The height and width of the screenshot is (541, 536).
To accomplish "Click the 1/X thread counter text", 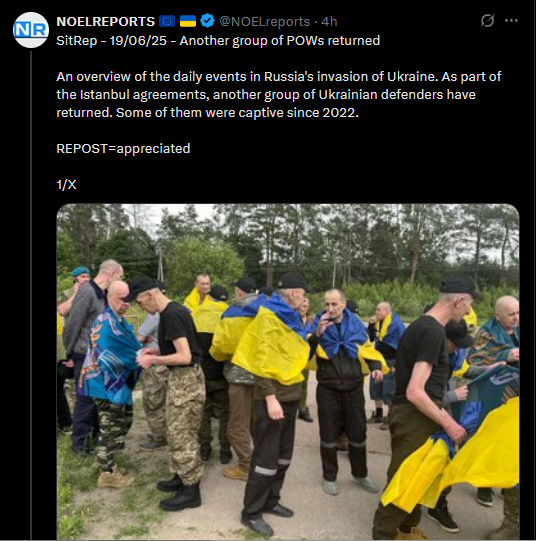I will [x=66, y=185].
